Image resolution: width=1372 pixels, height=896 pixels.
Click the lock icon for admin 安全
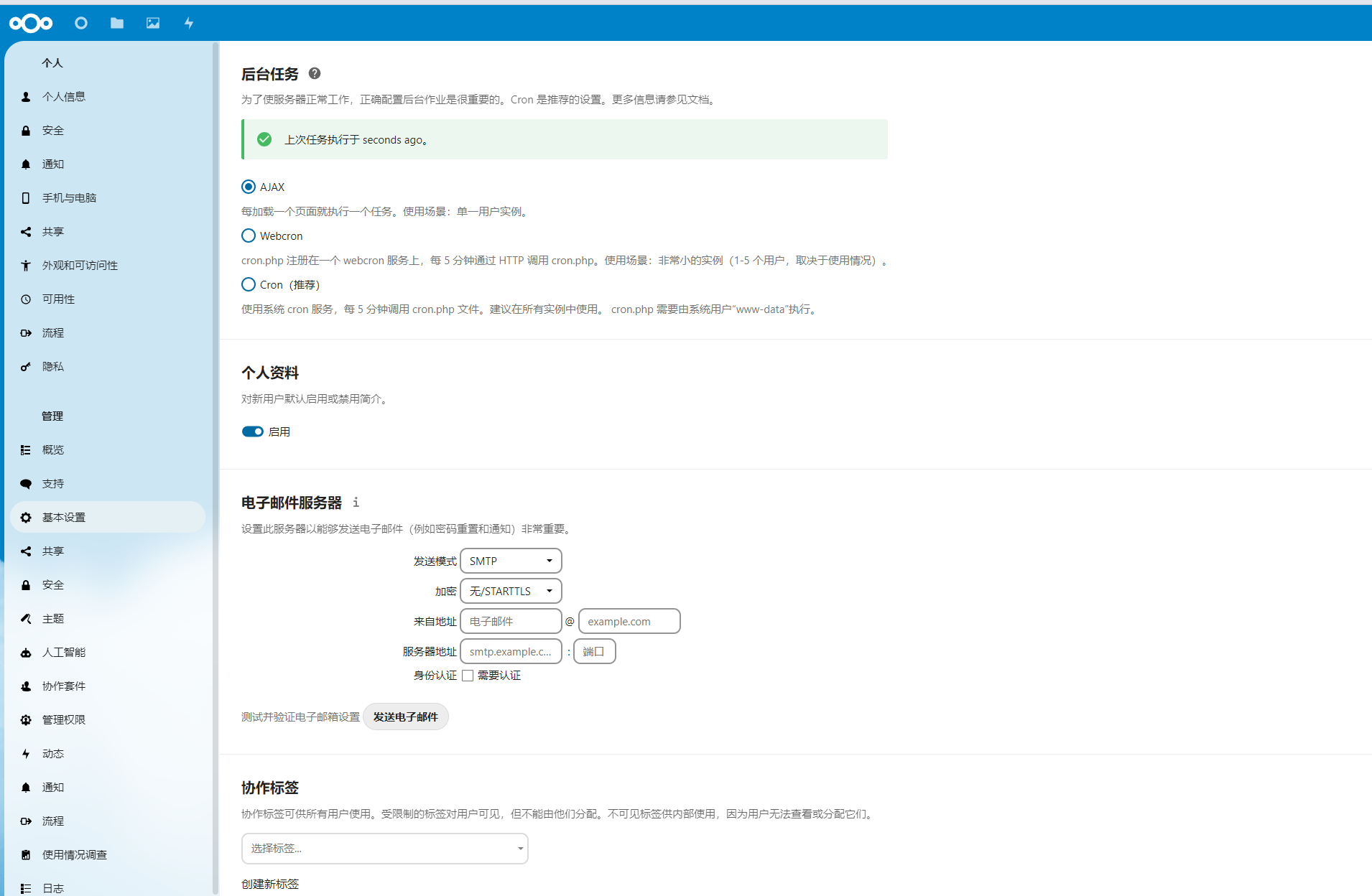(26, 585)
